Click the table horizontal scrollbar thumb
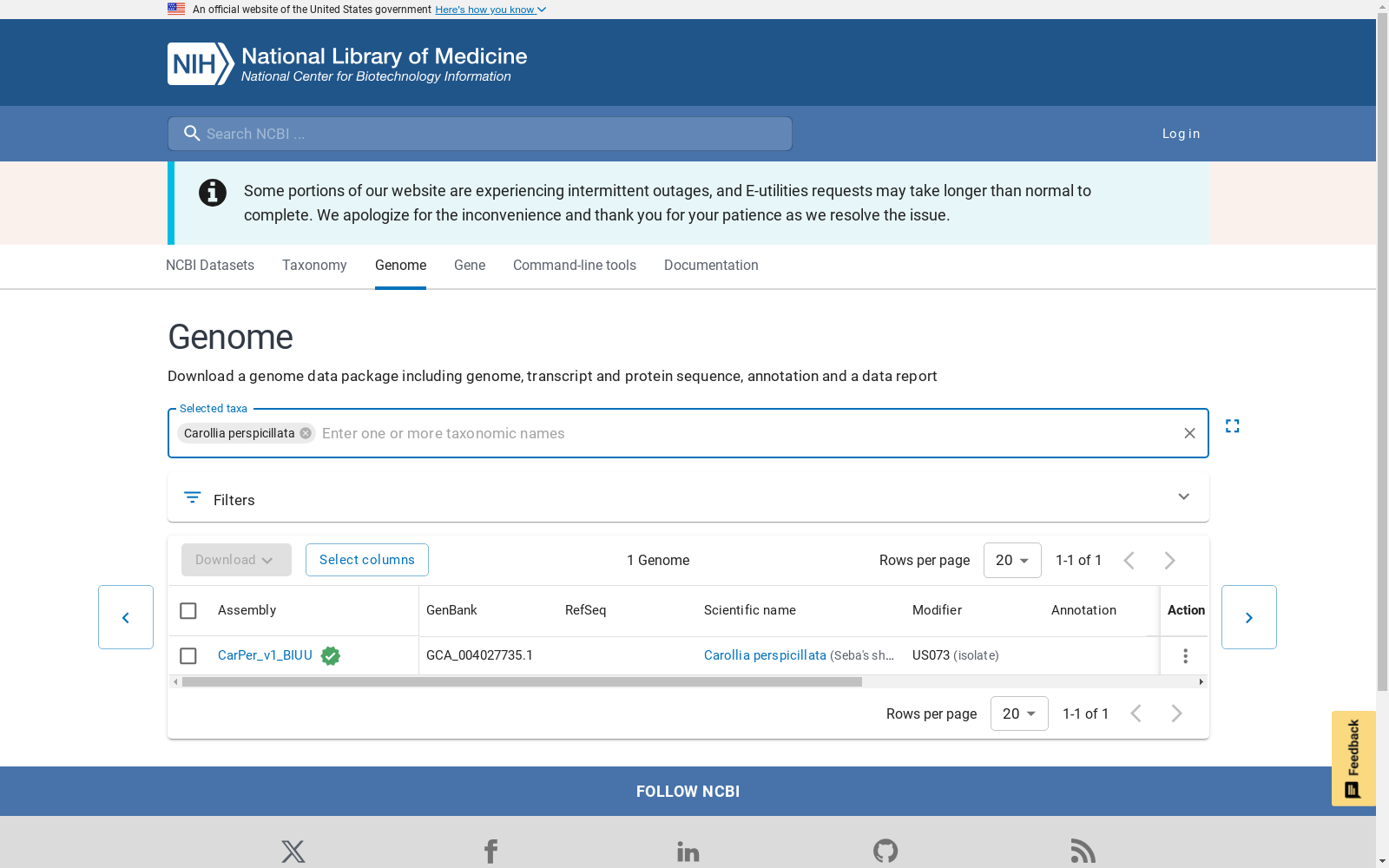Viewport: 1389px width, 868px height. [x=522, y=682]
